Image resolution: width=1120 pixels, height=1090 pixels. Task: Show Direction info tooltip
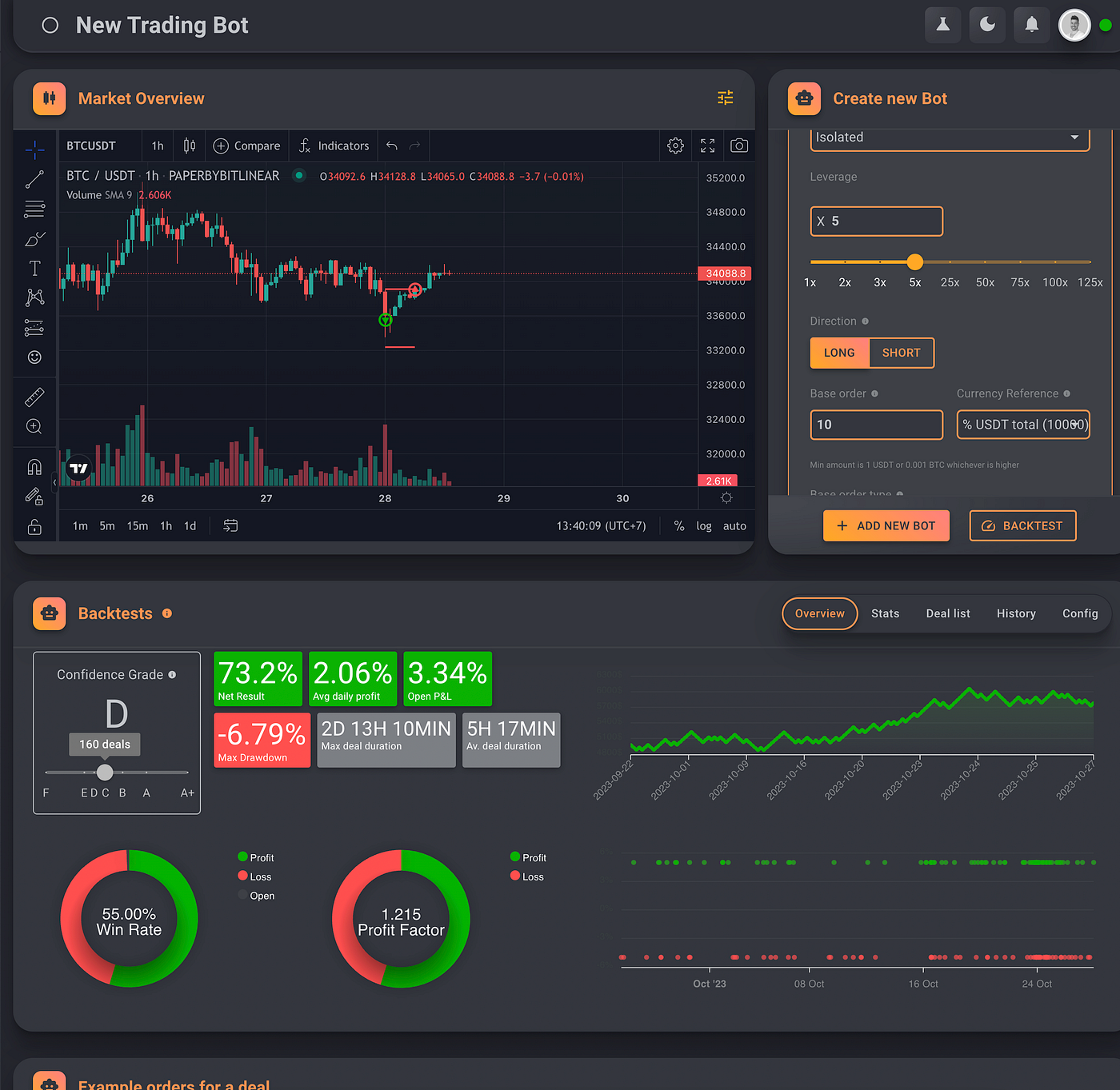(x=865, y=321)
